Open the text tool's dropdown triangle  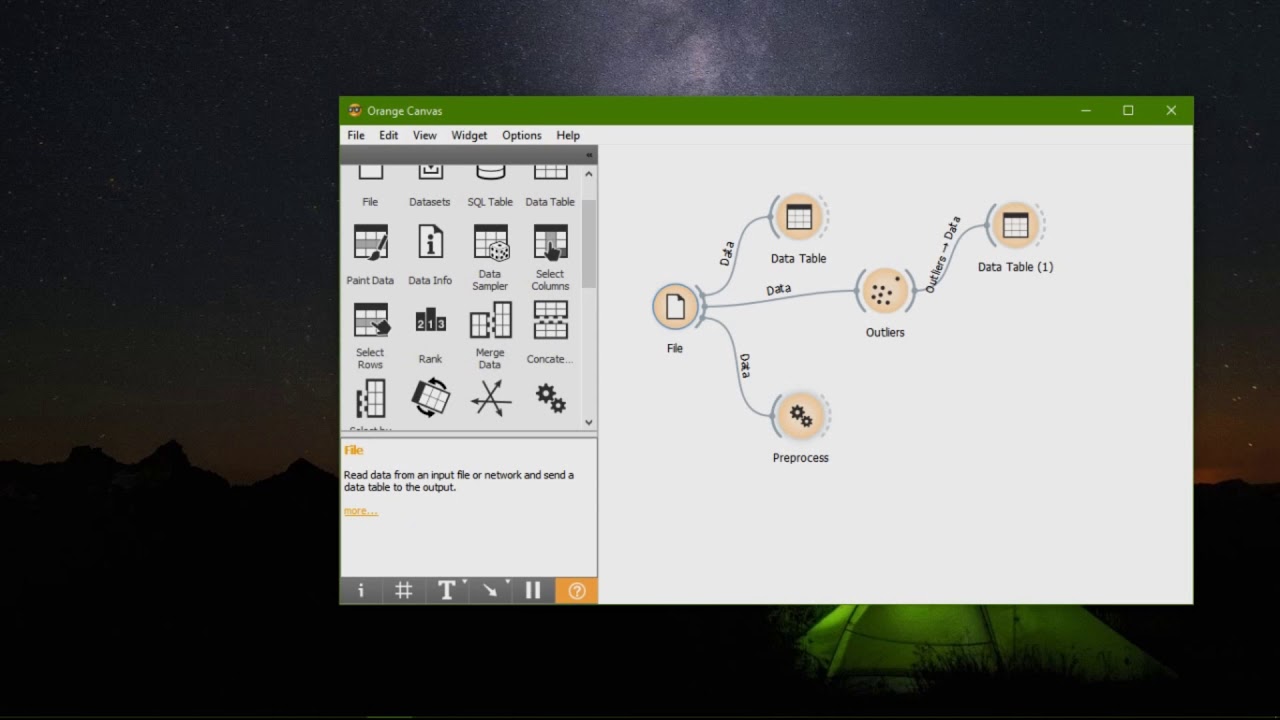click(x=465, y=582)
